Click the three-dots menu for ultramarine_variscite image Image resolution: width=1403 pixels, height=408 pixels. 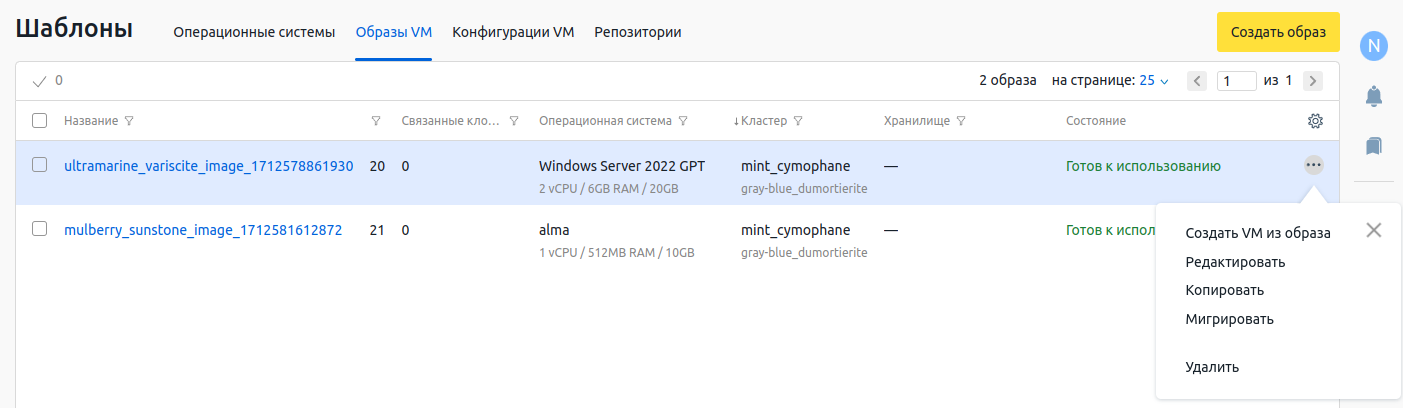point(1314,165)
